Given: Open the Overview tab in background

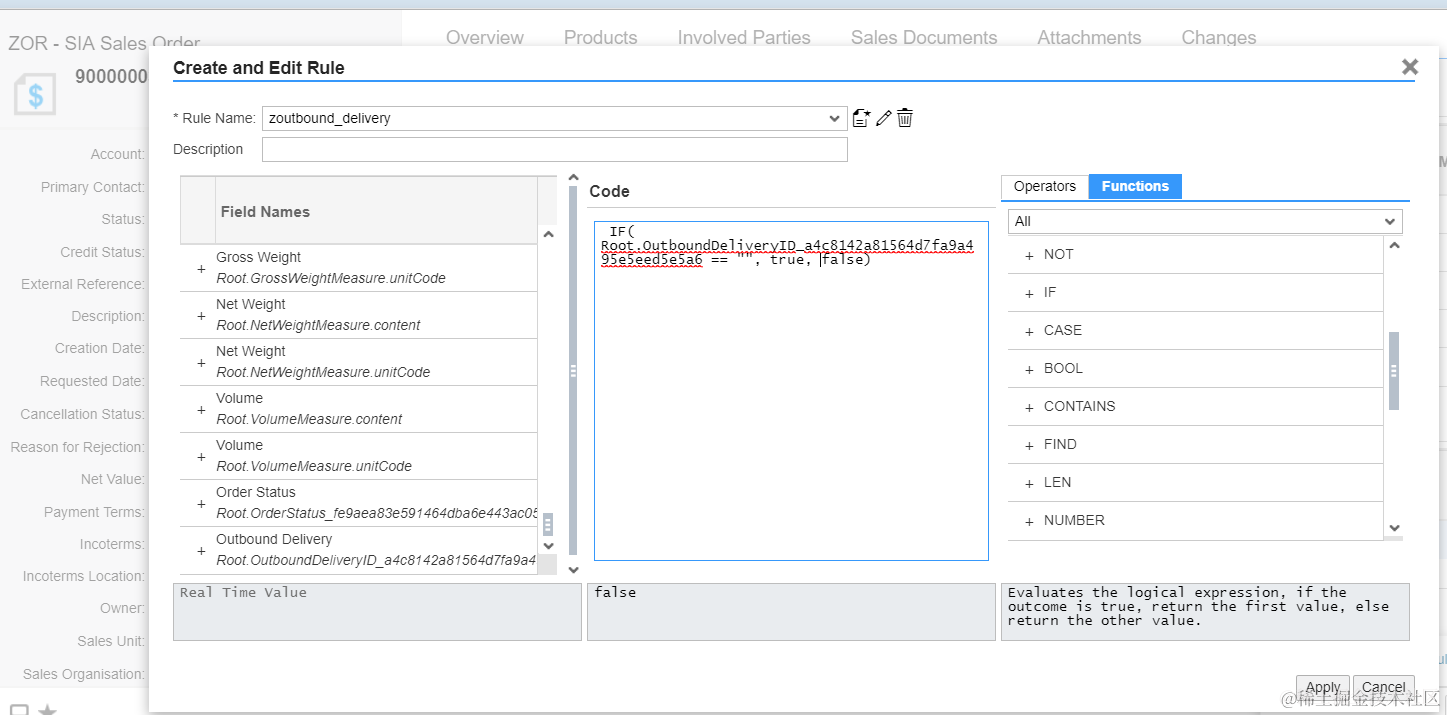Looking at the screenshot, I should point(485,38).
